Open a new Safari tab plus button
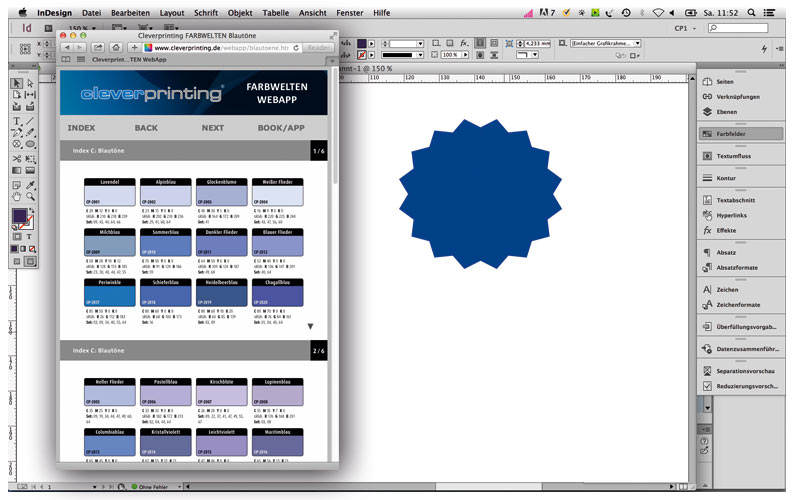Image resolution: width=800 pixels, height=500 pixels. (x=332, y=60)
